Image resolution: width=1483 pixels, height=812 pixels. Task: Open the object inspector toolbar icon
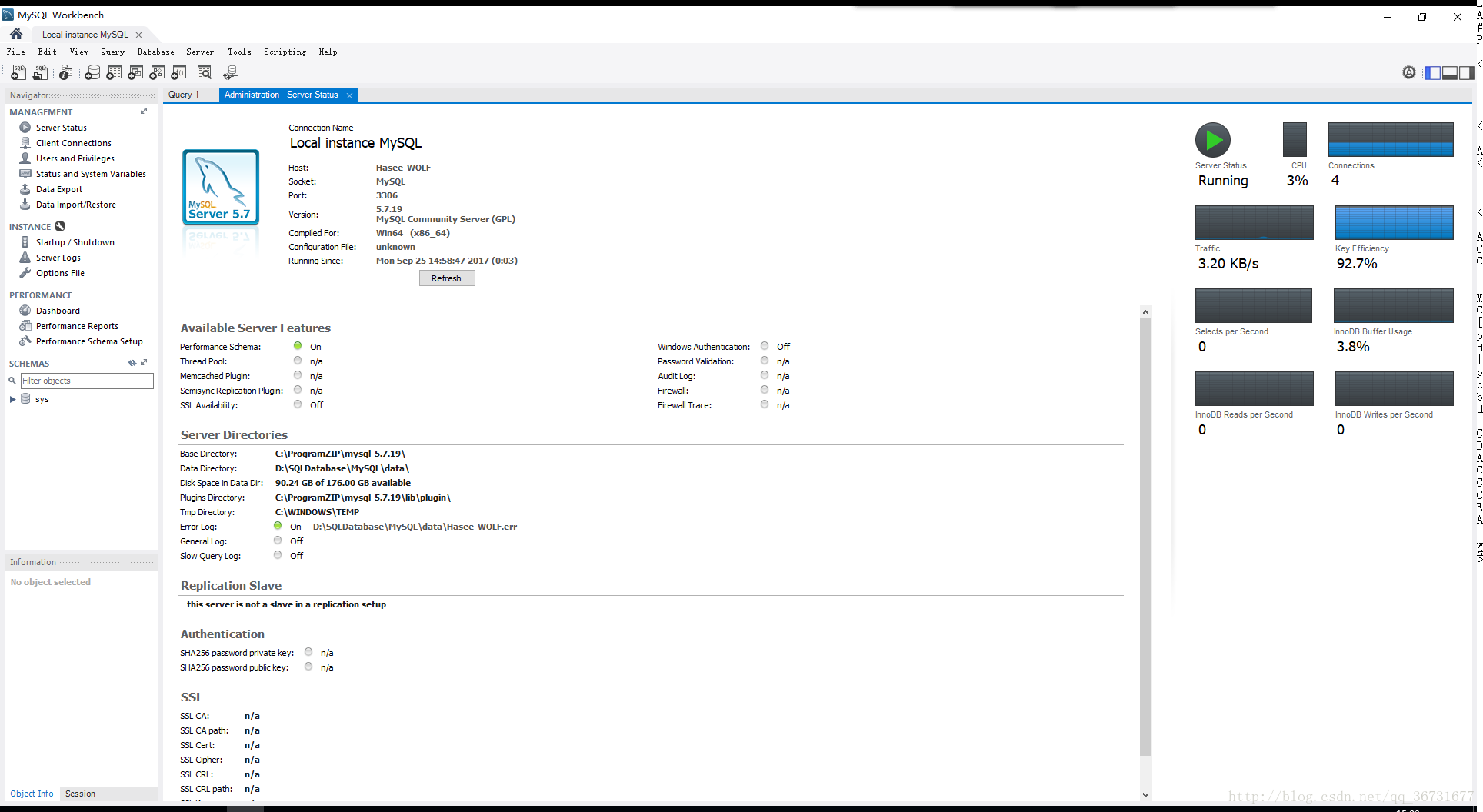click(66, 72)
